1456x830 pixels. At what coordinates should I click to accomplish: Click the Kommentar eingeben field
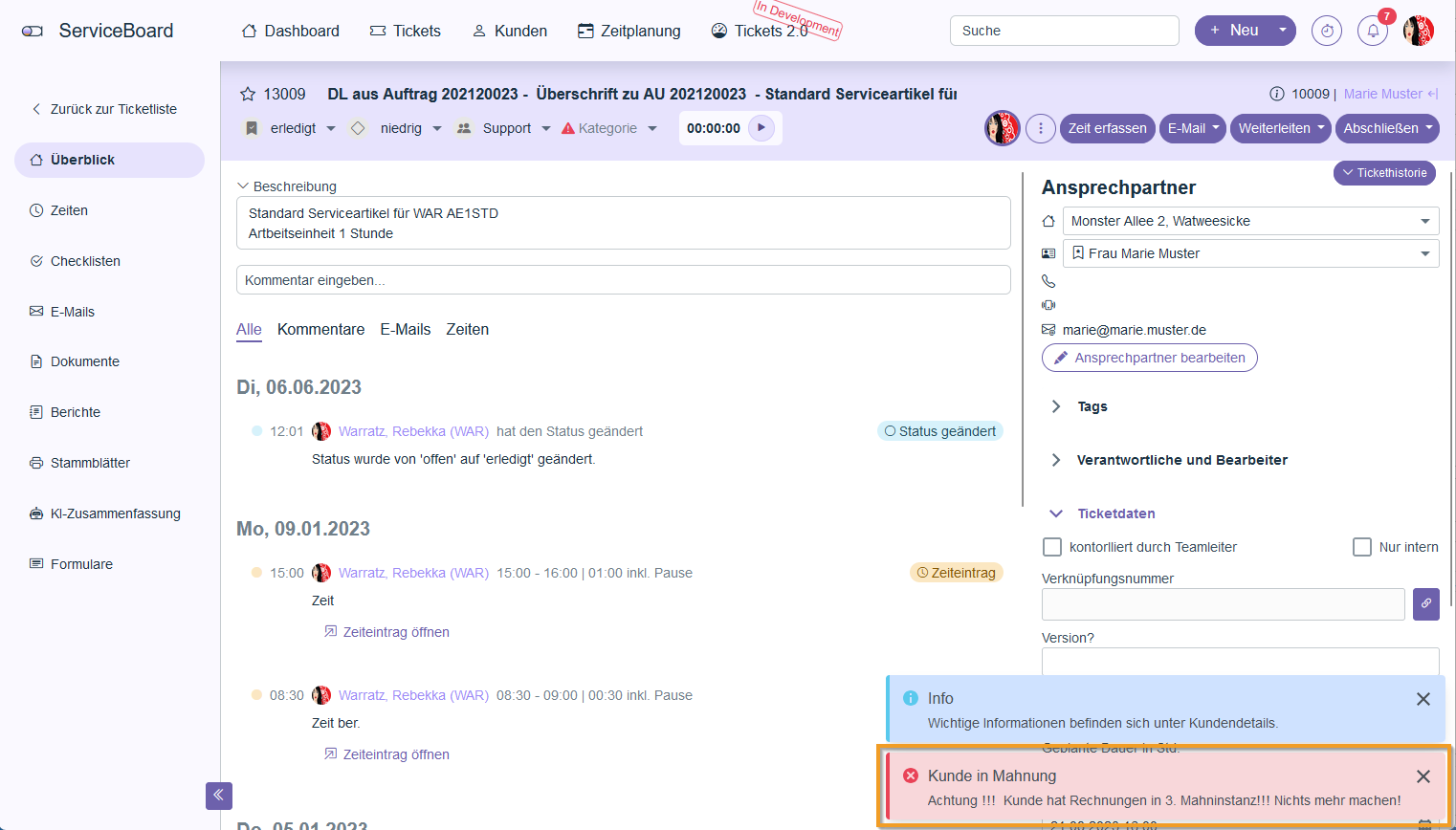point(623,280)
